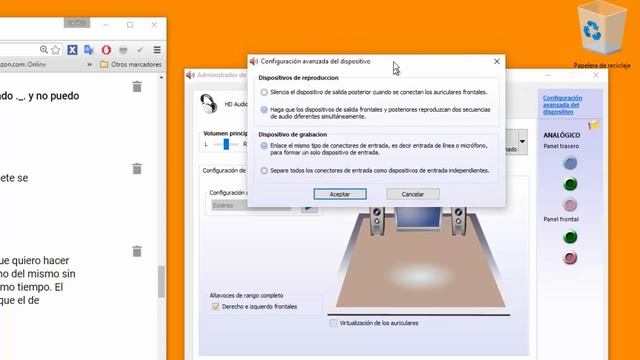640x360 pixels.
Task: Bookmark page with star icon
Action: click(56, 50)
